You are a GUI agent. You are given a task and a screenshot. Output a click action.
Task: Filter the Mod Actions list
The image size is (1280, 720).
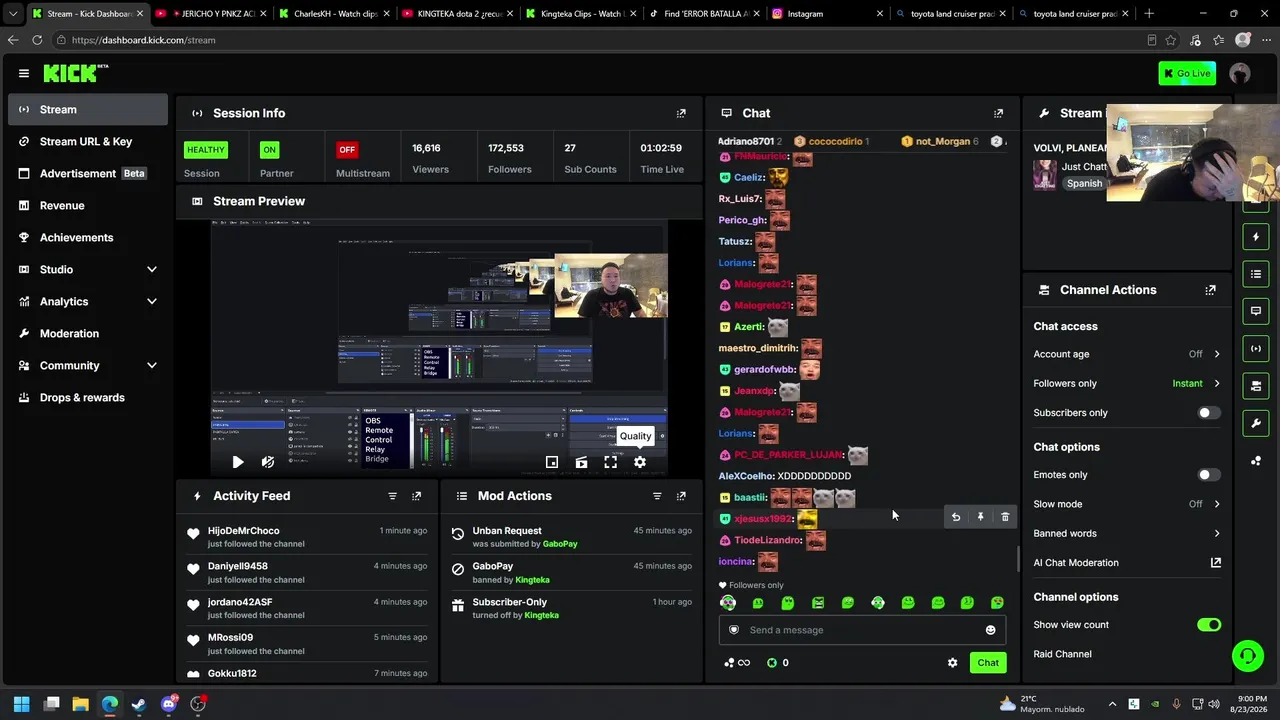(657, 496)
